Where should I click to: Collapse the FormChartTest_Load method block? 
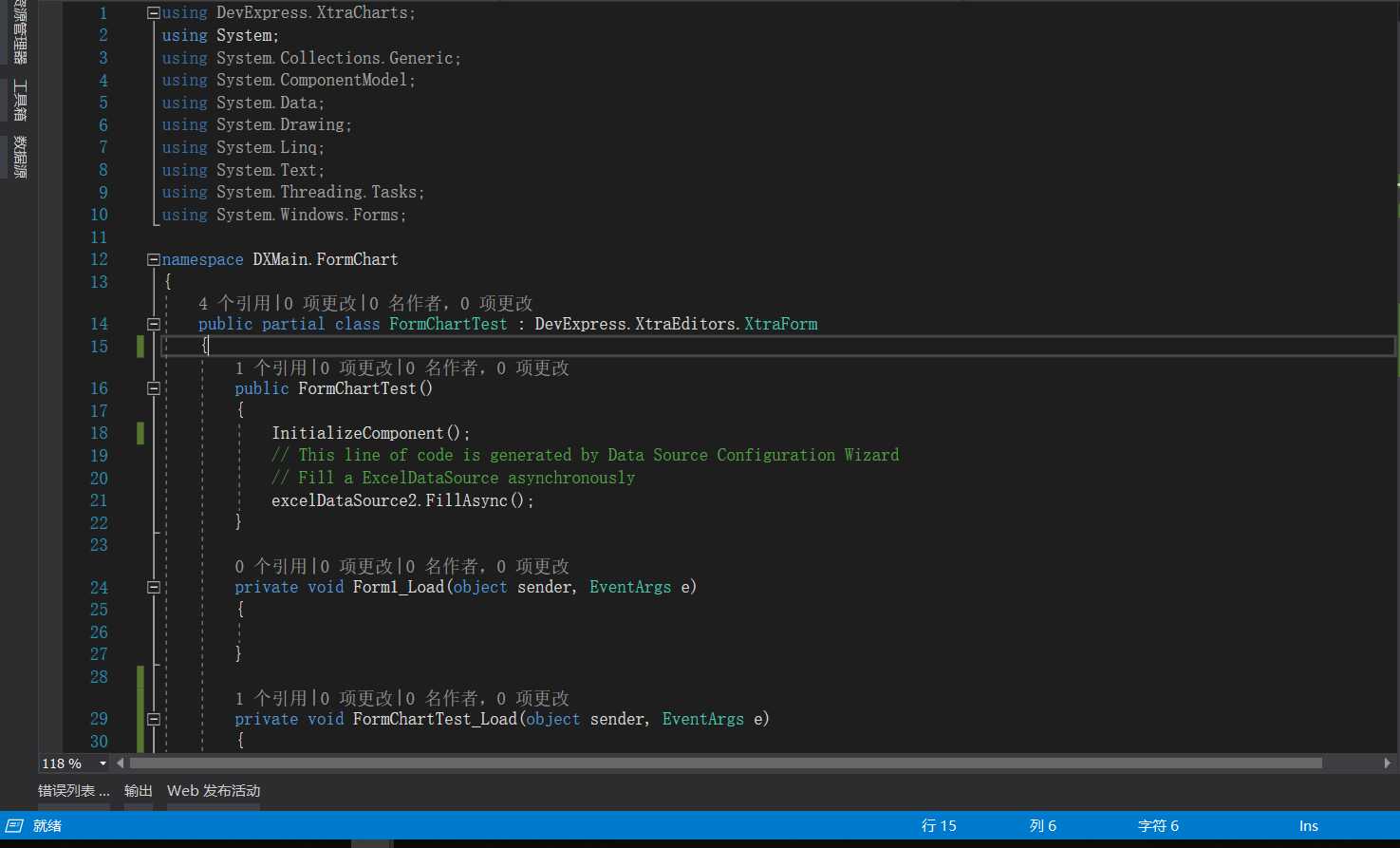point(154,719)
